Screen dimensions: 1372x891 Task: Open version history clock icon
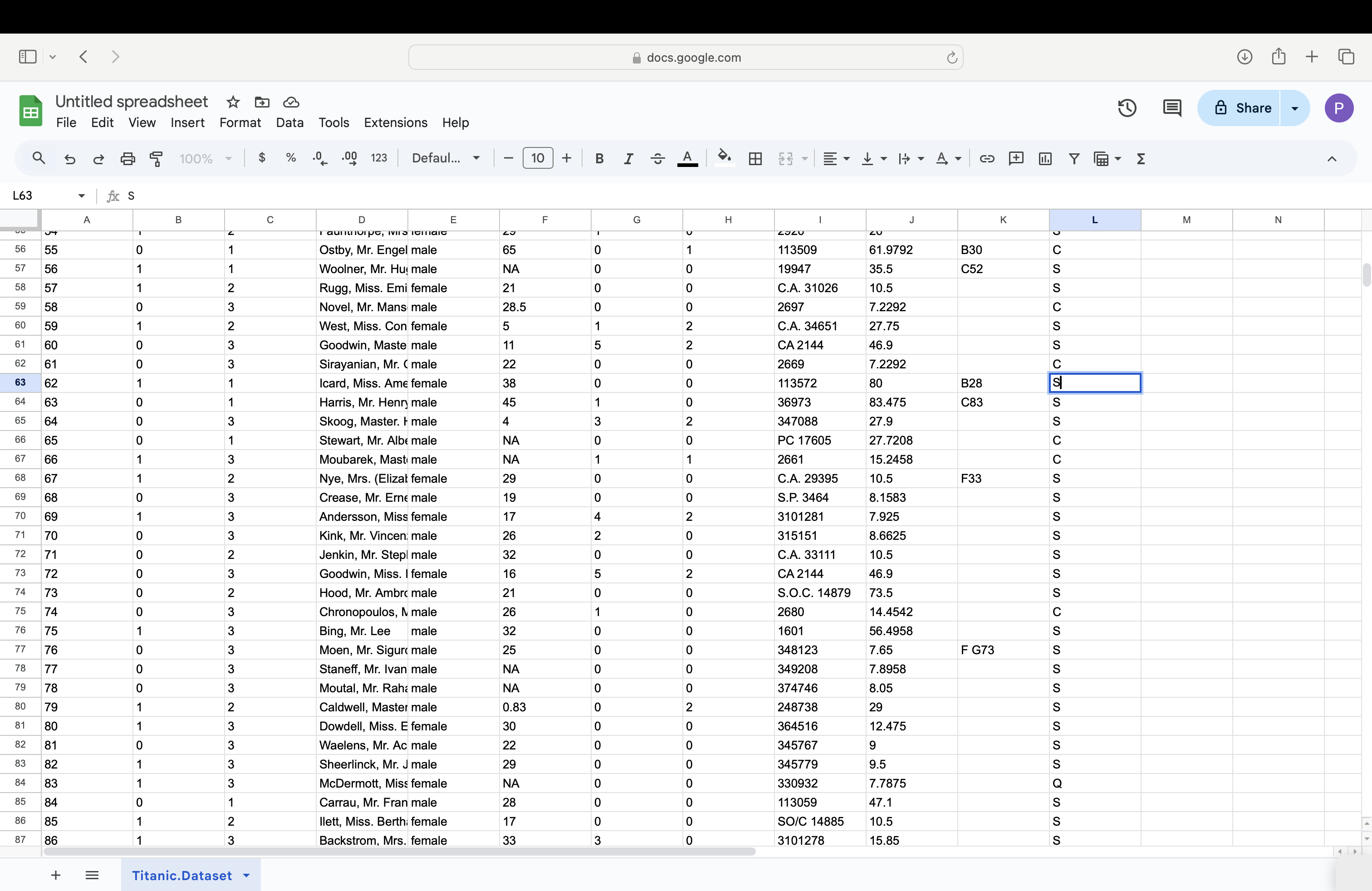pyautogui.click(x=1127, y=108)
